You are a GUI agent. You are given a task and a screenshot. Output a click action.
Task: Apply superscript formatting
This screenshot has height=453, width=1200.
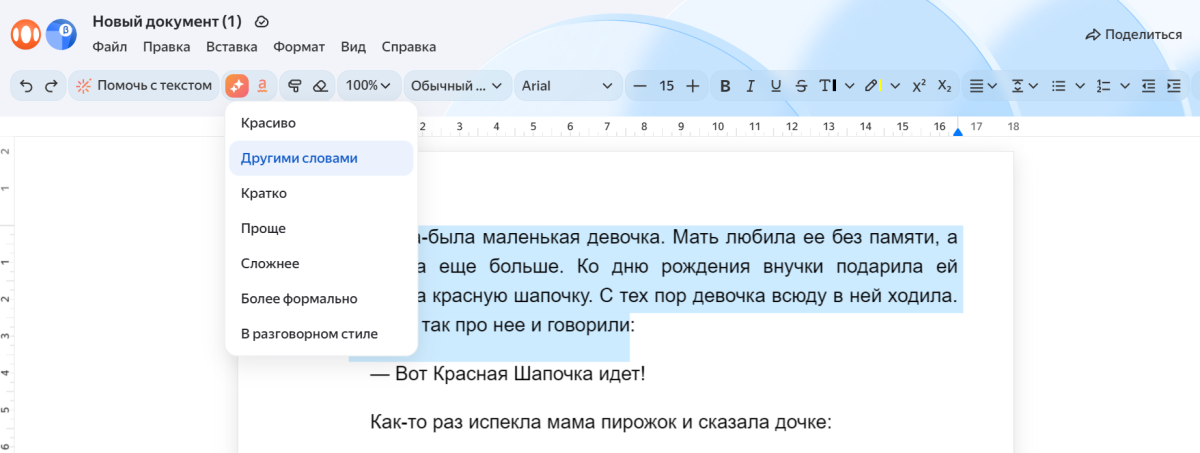pos(919,86)
